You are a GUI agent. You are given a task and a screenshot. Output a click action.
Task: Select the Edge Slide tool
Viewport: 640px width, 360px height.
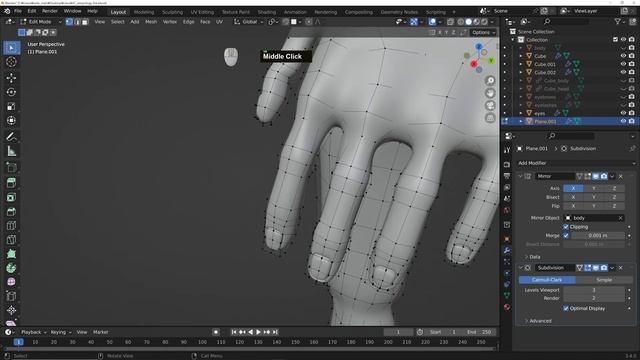11,296
